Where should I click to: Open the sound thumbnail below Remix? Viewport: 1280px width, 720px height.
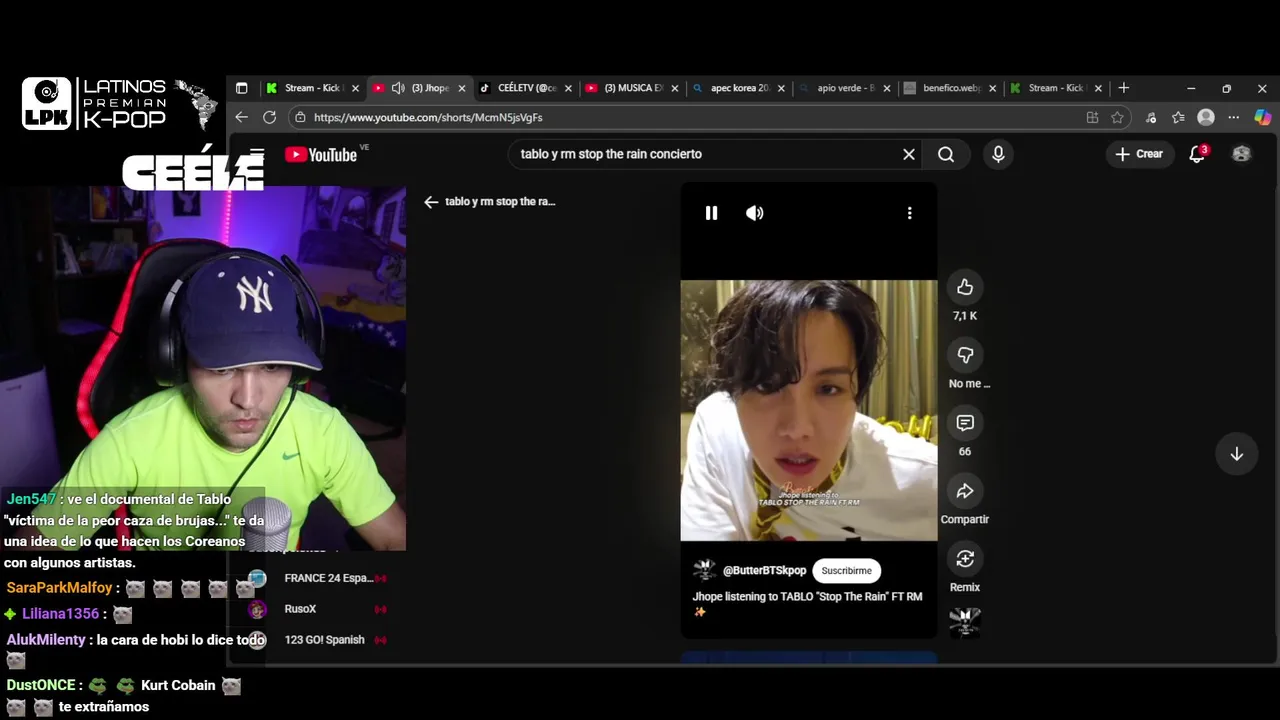point(965,622)
